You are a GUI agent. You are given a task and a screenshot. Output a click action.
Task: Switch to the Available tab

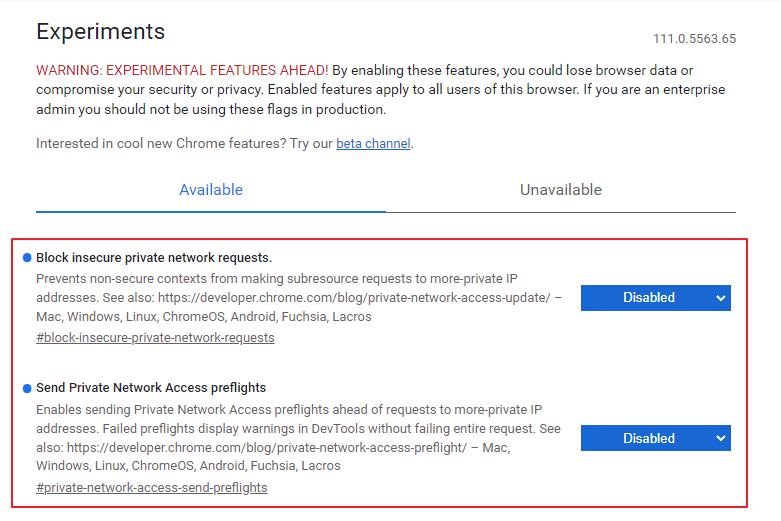pos(211,190)
